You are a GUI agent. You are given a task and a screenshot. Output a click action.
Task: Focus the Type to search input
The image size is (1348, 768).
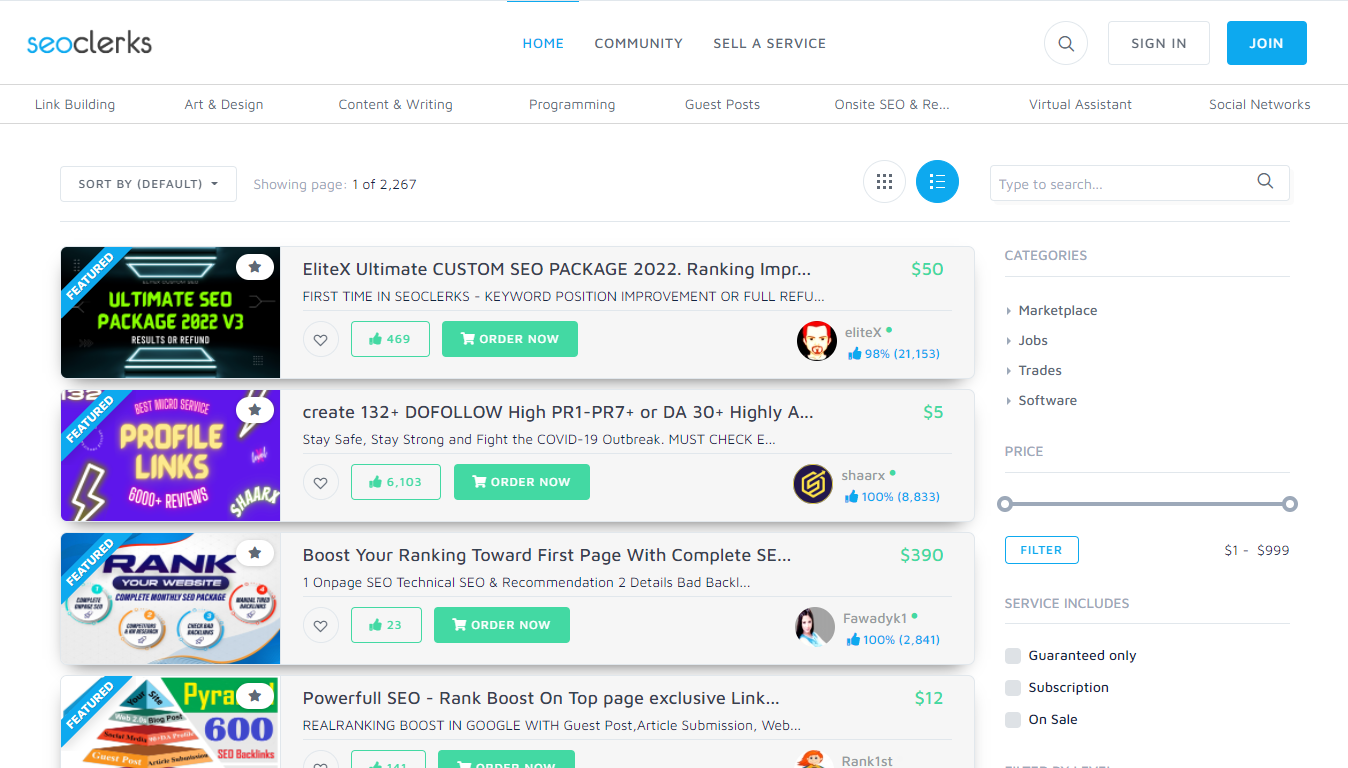[1125, 184]
